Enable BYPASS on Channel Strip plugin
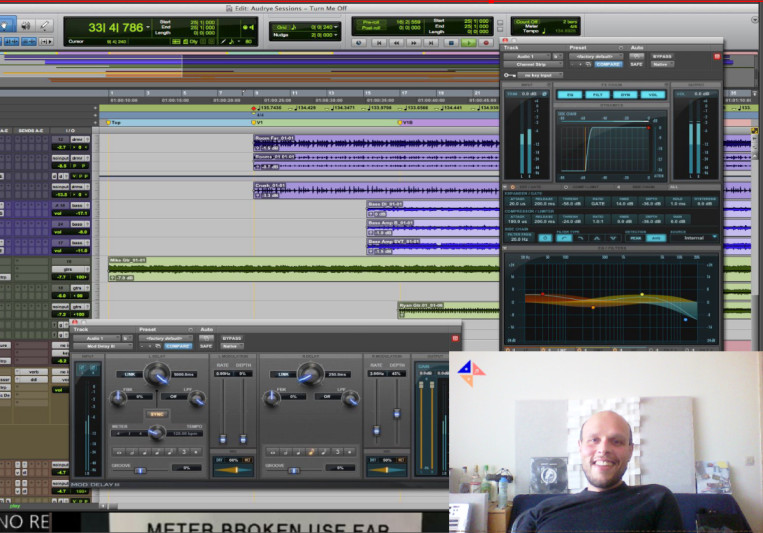 pyautogui.click(x=662, y=56)
